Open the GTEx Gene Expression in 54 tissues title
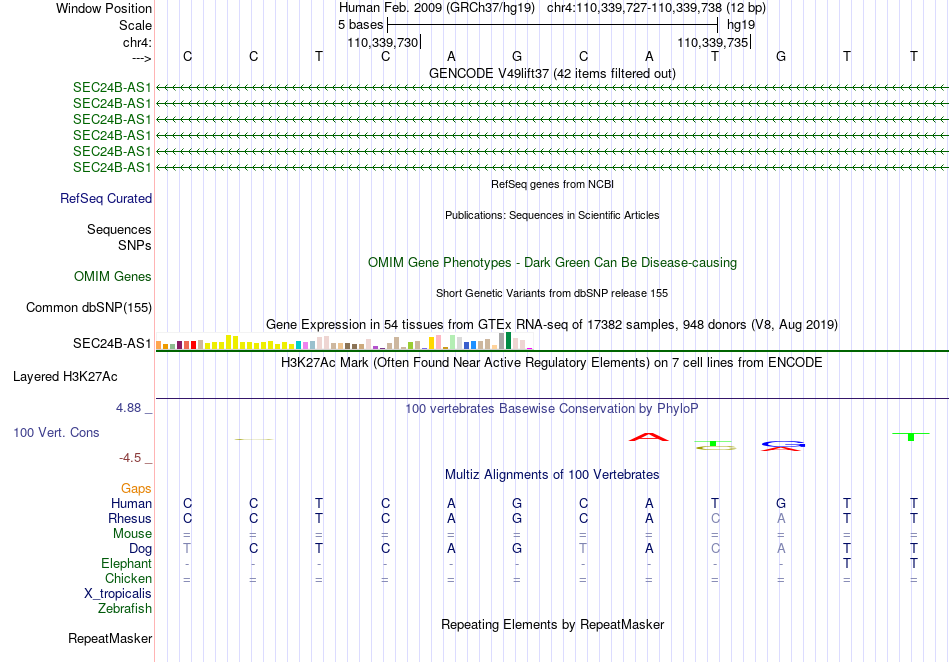 (552, 325)
